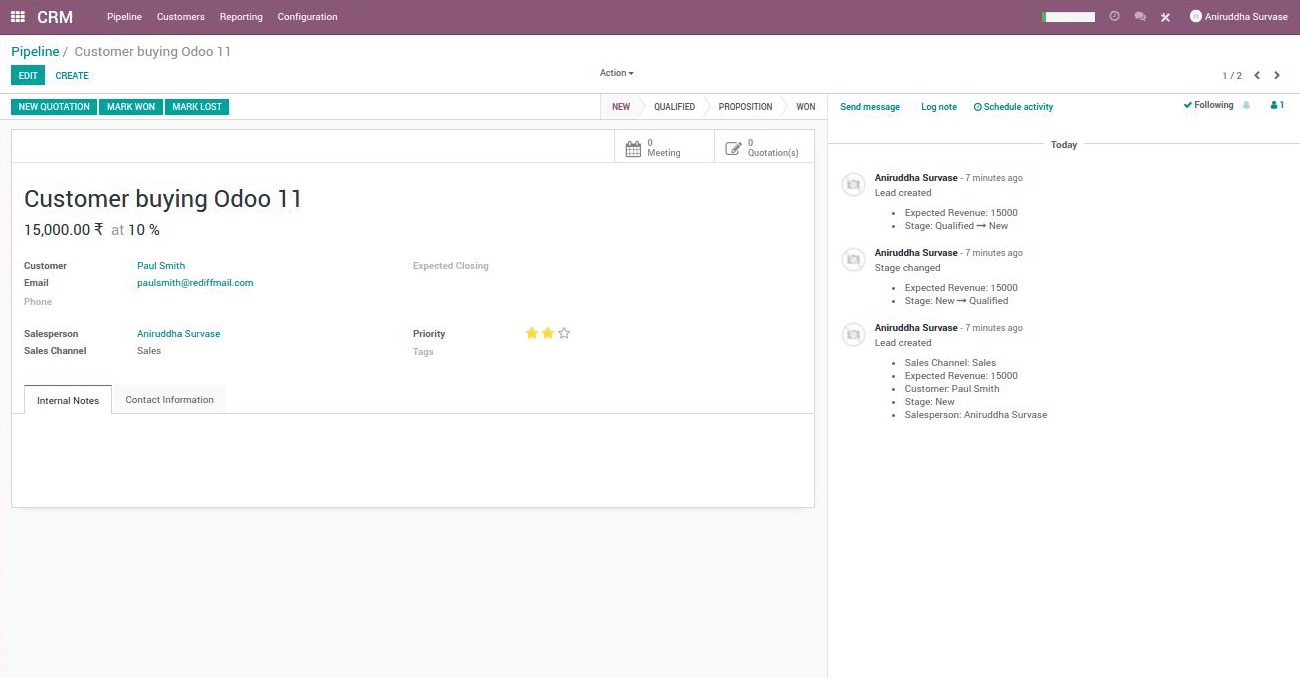
Task: Click Send message in the chatter
Action: (870, 107)
